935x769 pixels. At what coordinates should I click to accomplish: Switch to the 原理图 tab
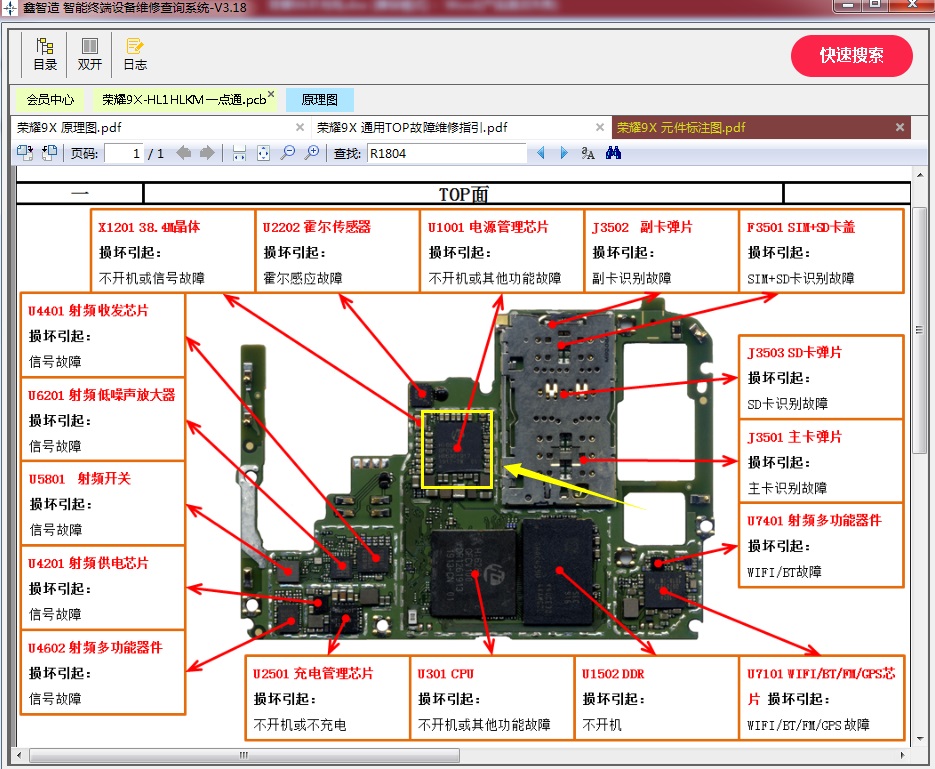(320, 100)
